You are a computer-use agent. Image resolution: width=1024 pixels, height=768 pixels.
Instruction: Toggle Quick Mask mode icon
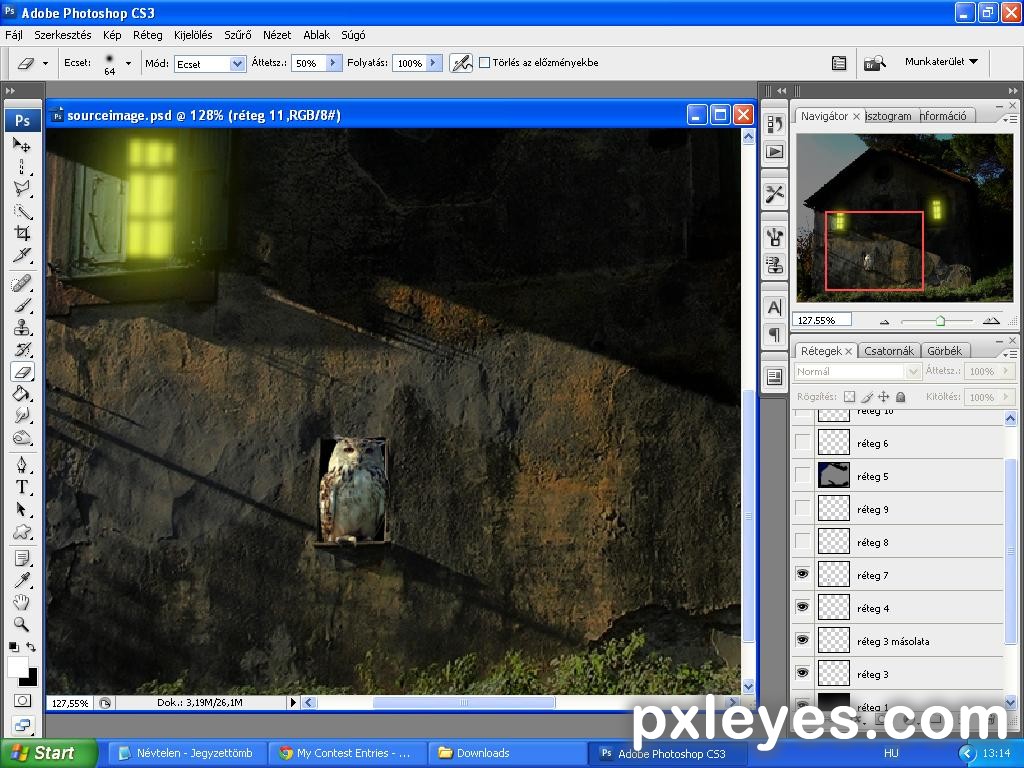(x=22, y=701)
